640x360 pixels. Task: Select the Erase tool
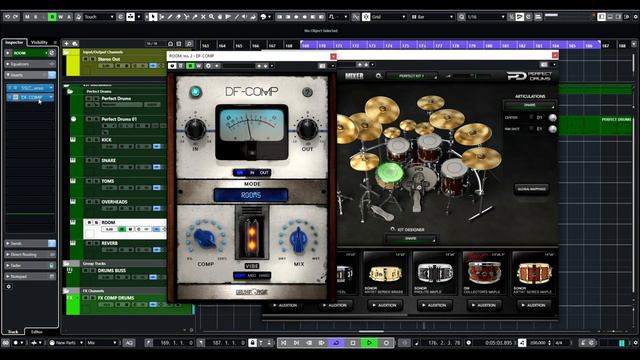[178, 17]
